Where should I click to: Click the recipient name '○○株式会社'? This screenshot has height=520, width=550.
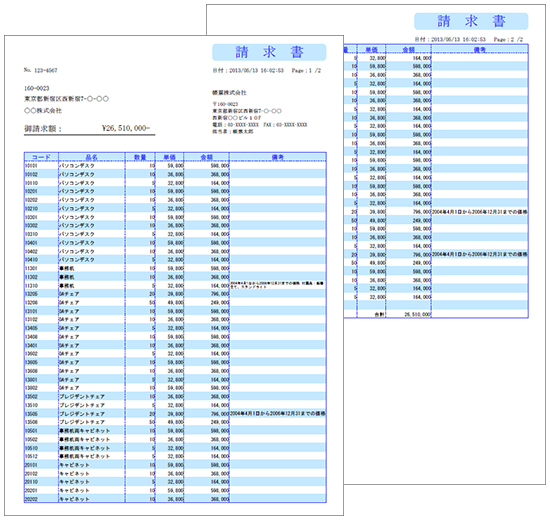(43, 111)
